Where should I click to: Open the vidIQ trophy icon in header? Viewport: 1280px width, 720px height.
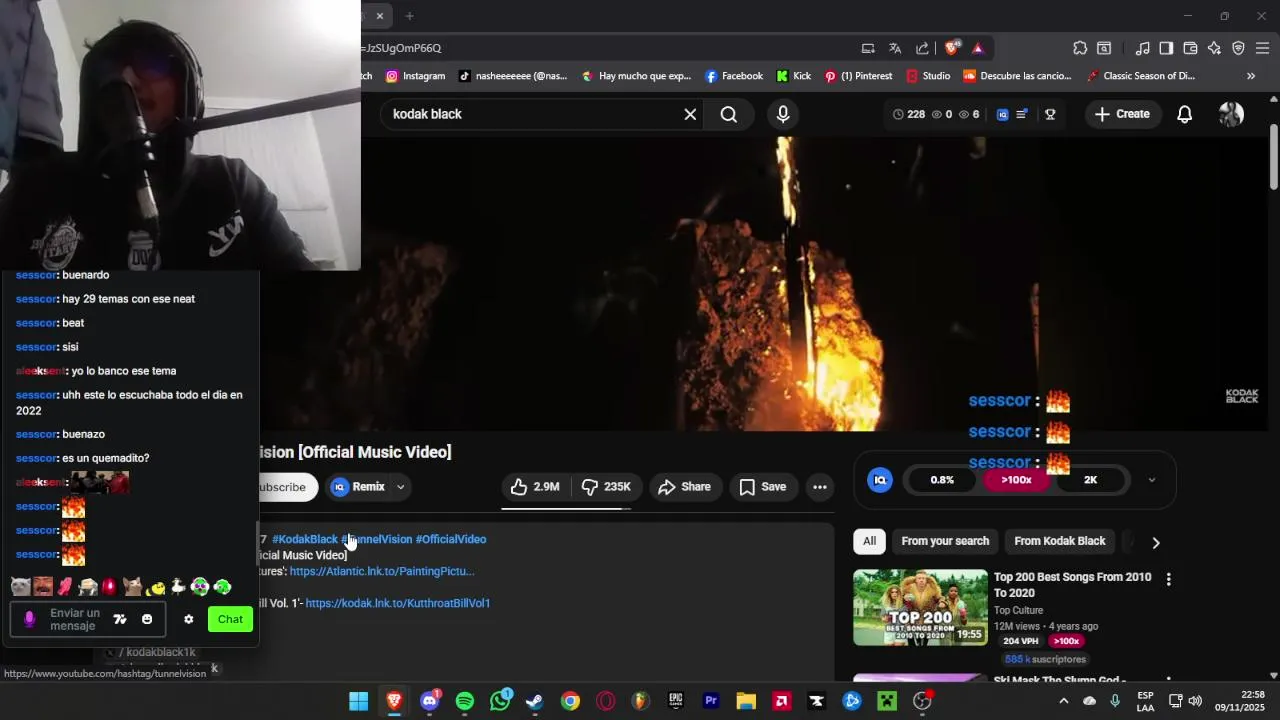point(1050,114)
